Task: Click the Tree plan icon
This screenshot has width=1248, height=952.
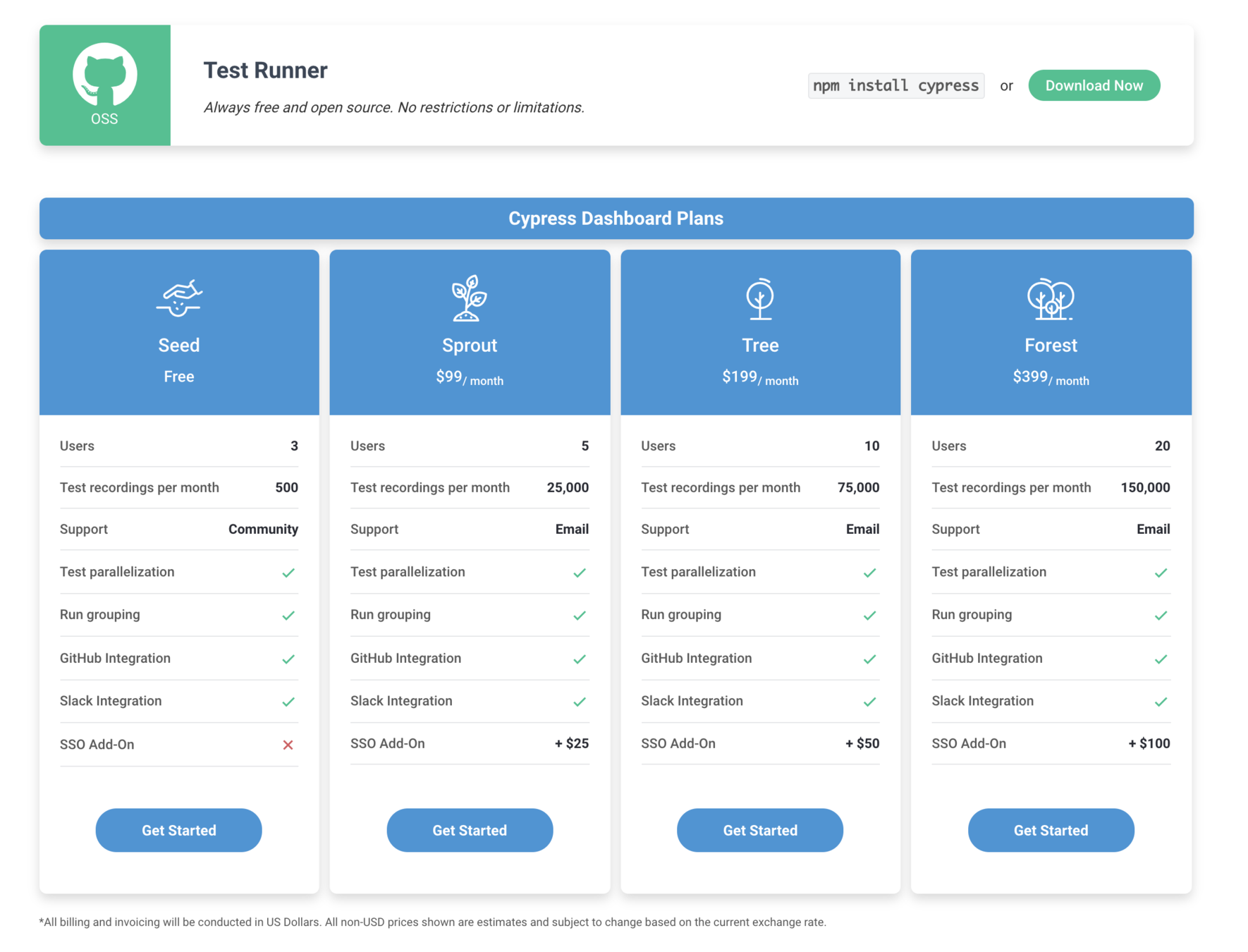Action: 760,298
